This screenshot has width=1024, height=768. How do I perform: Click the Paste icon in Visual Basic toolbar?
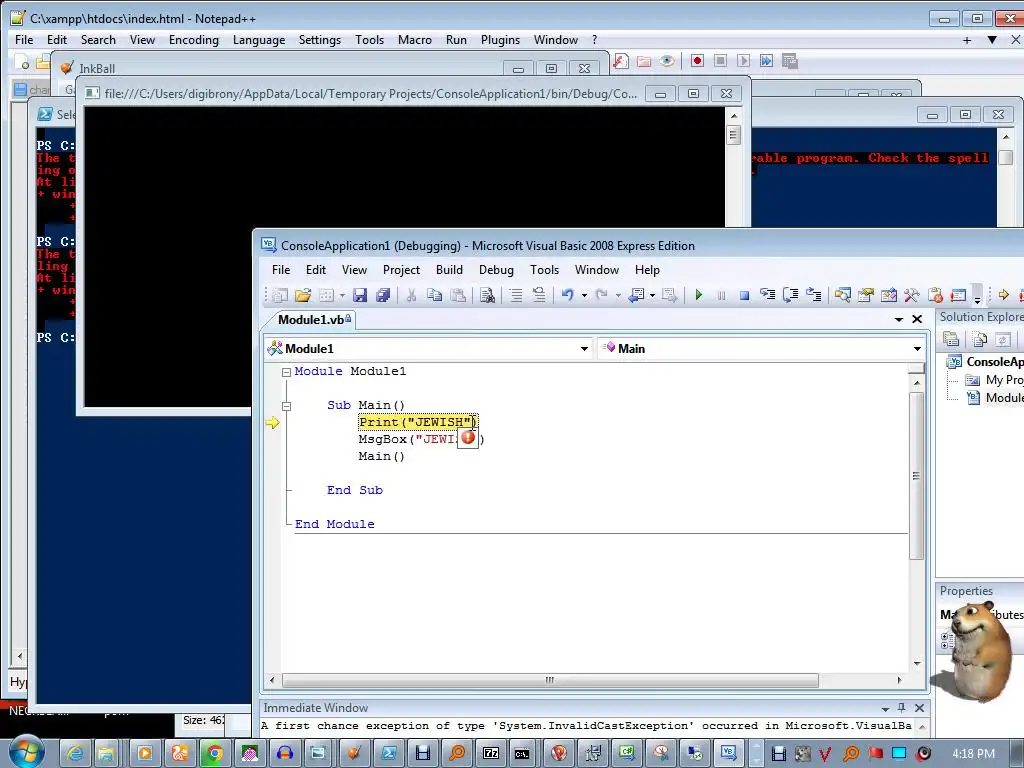pos(458,295)
